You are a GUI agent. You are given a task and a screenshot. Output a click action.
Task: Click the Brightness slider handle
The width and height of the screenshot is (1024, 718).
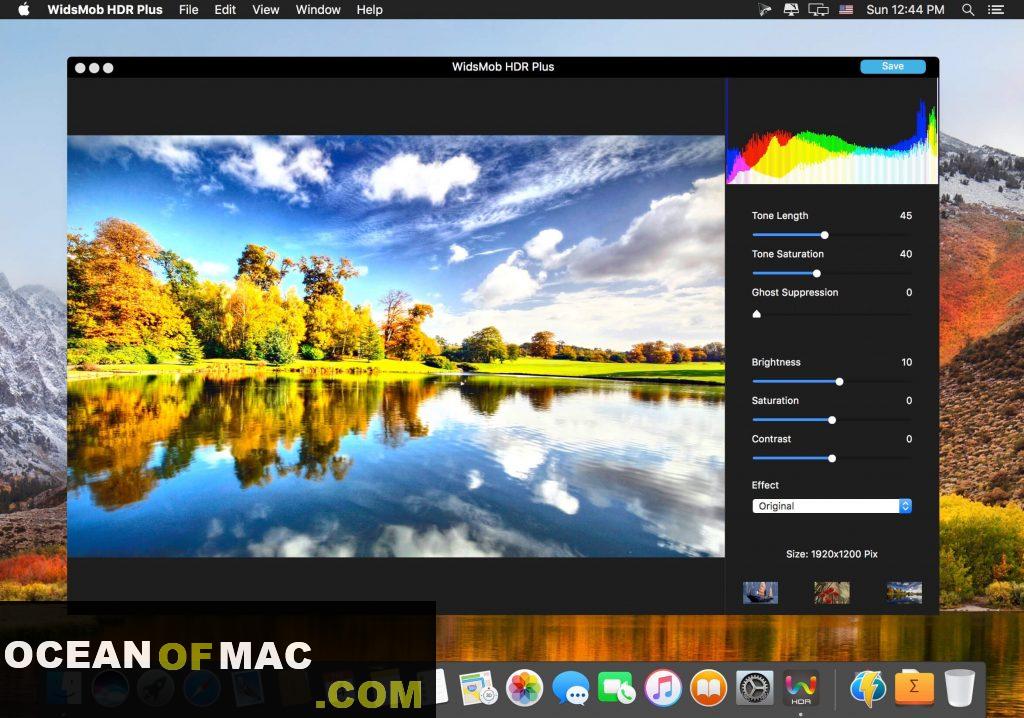[839, 382]
